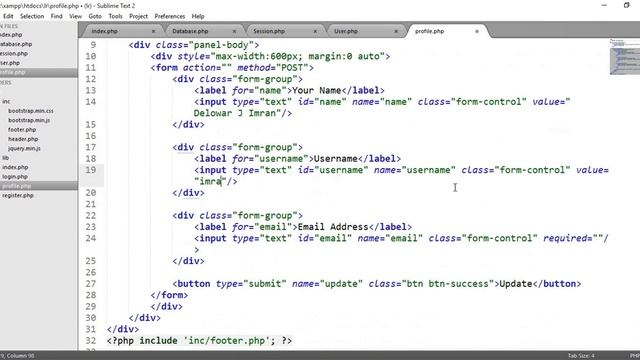640x360 pixels.
Task: Open the Help menu
Action: pyautogui.click(x=198, y=16)
